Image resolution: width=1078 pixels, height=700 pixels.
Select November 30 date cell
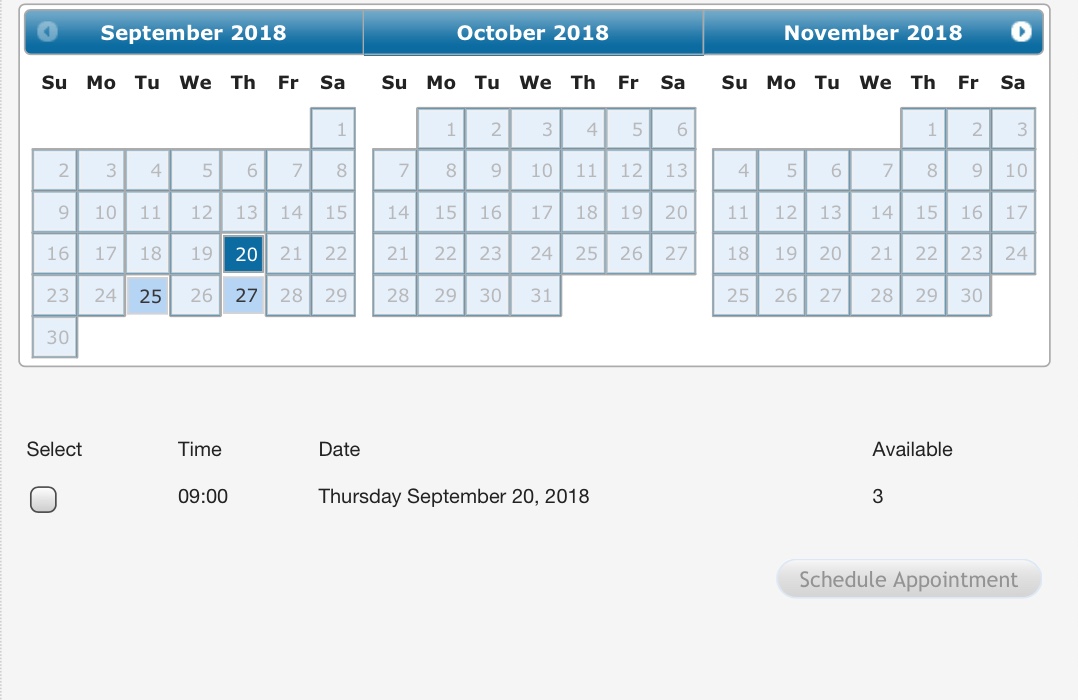point(968,296)
